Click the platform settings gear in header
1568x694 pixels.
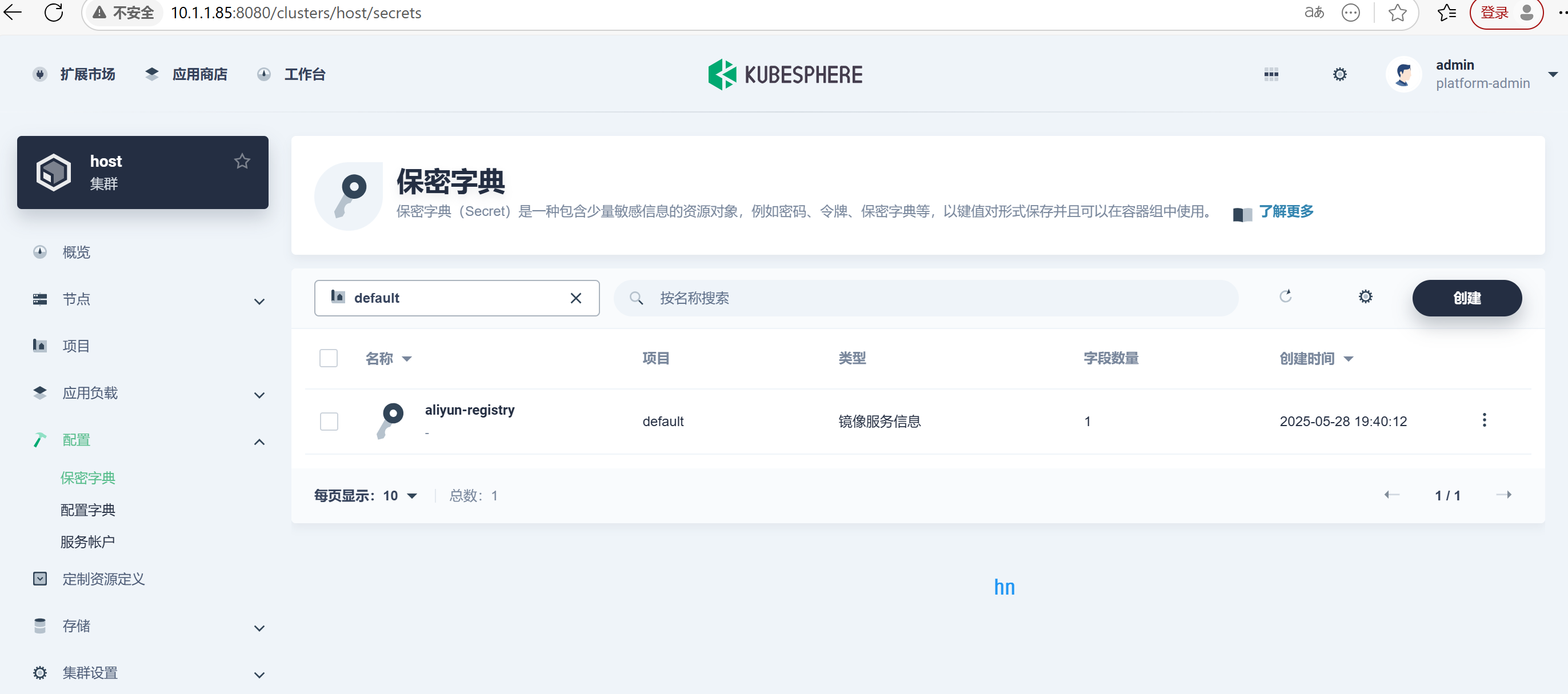tap(1339, 75)
